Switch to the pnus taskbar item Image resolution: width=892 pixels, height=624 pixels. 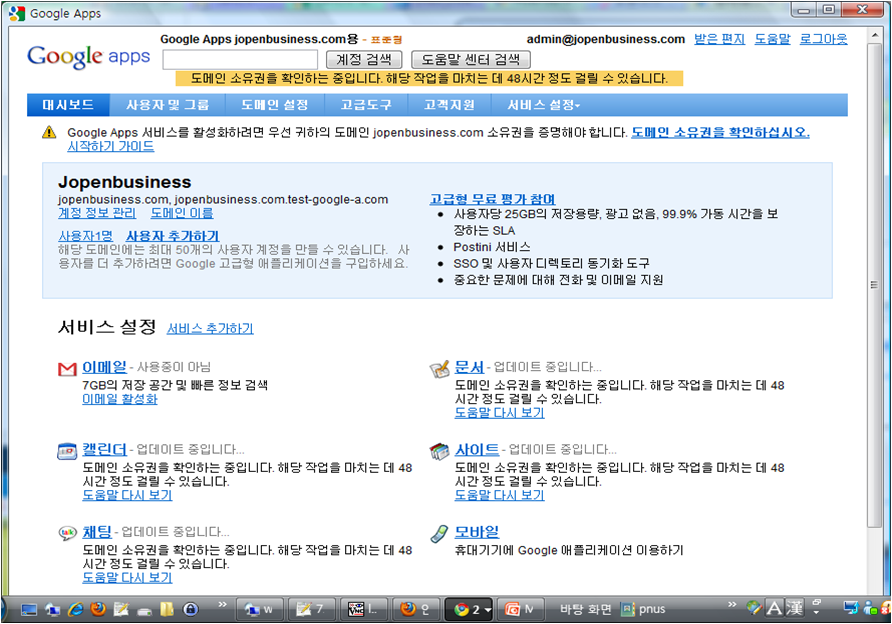(643, 609)
